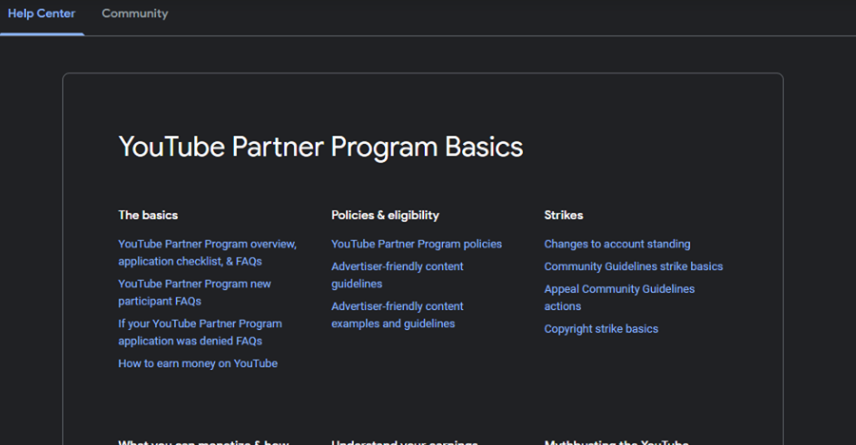Image resolution: width=856 pixels, height=445 pixels.
Task: Open YouTube Partner Program policies link
Action: point(417,244)
